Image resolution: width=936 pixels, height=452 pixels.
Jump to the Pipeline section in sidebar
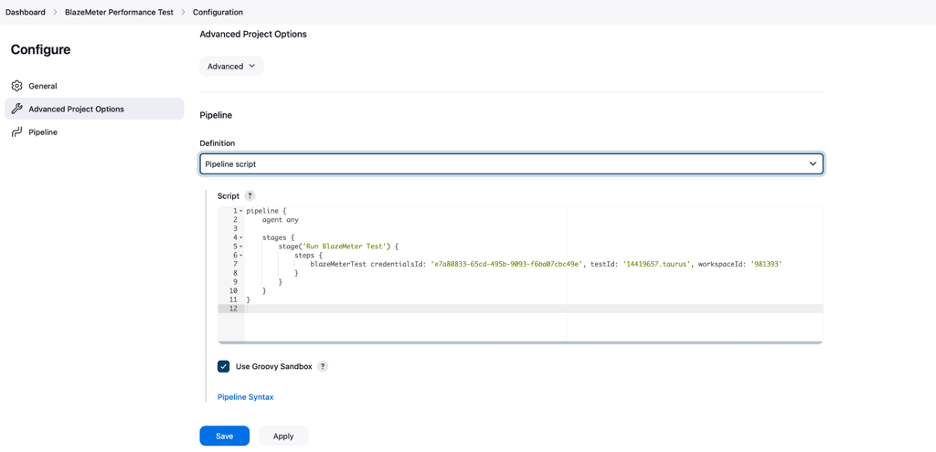point(94,132)
